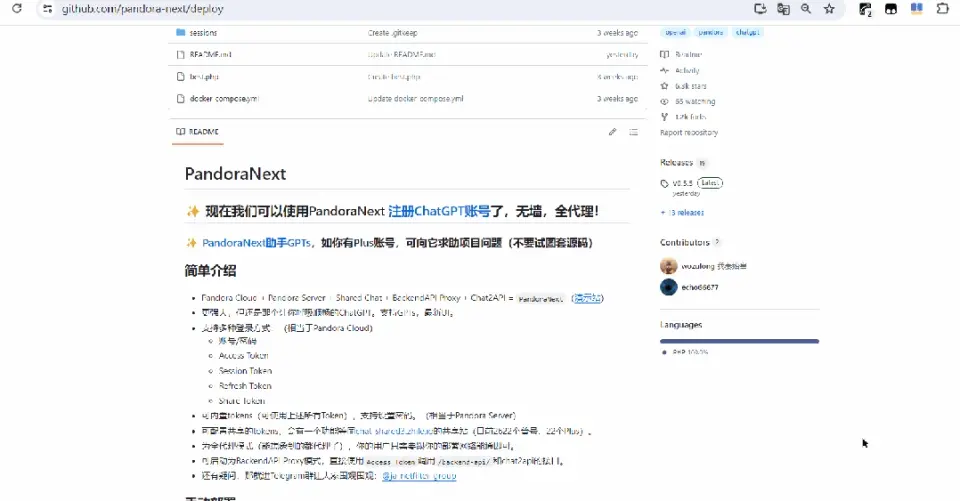Click the 'yesterday' time for README.md

pyautogui.click(x=622, y=55)
